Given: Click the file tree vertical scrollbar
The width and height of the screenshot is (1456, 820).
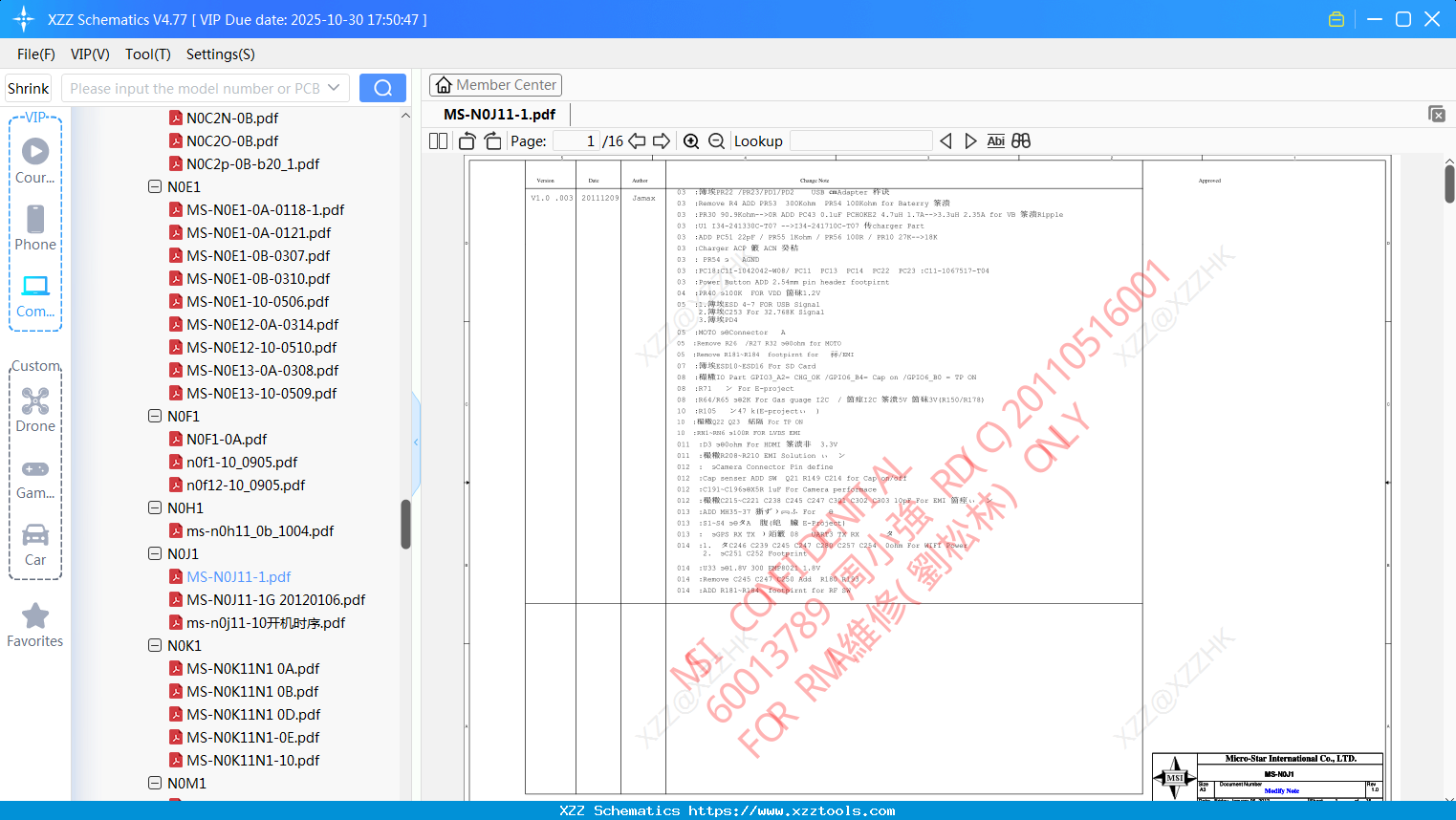Looking at the screenshot, I should [x=405, y=524].
